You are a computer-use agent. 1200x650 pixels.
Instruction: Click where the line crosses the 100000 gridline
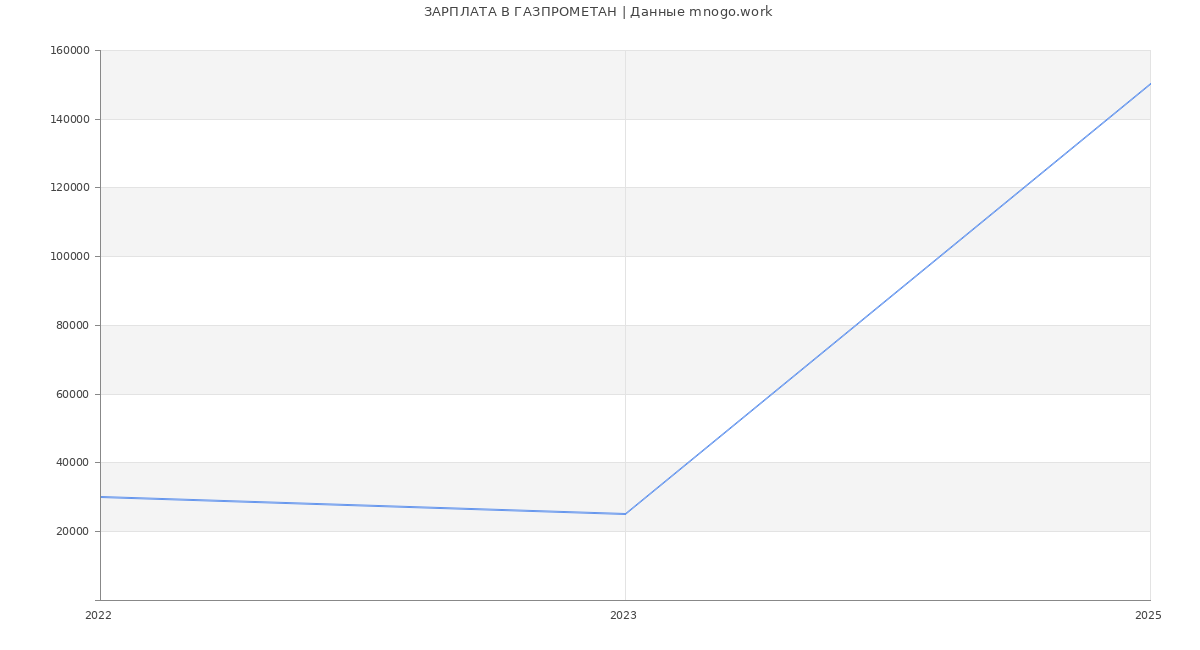[940, 256]
